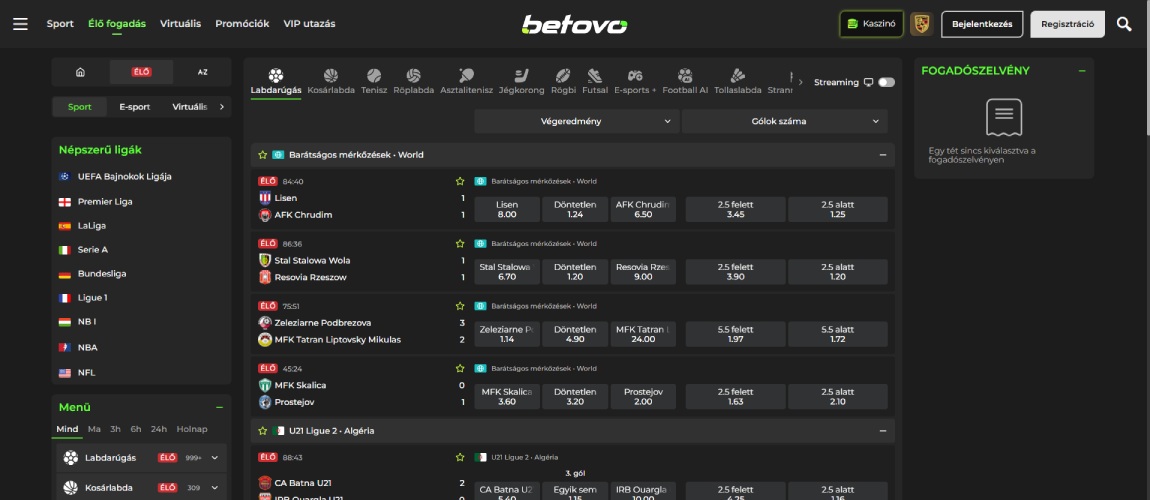Click the betovo logo

coord(574,24)
